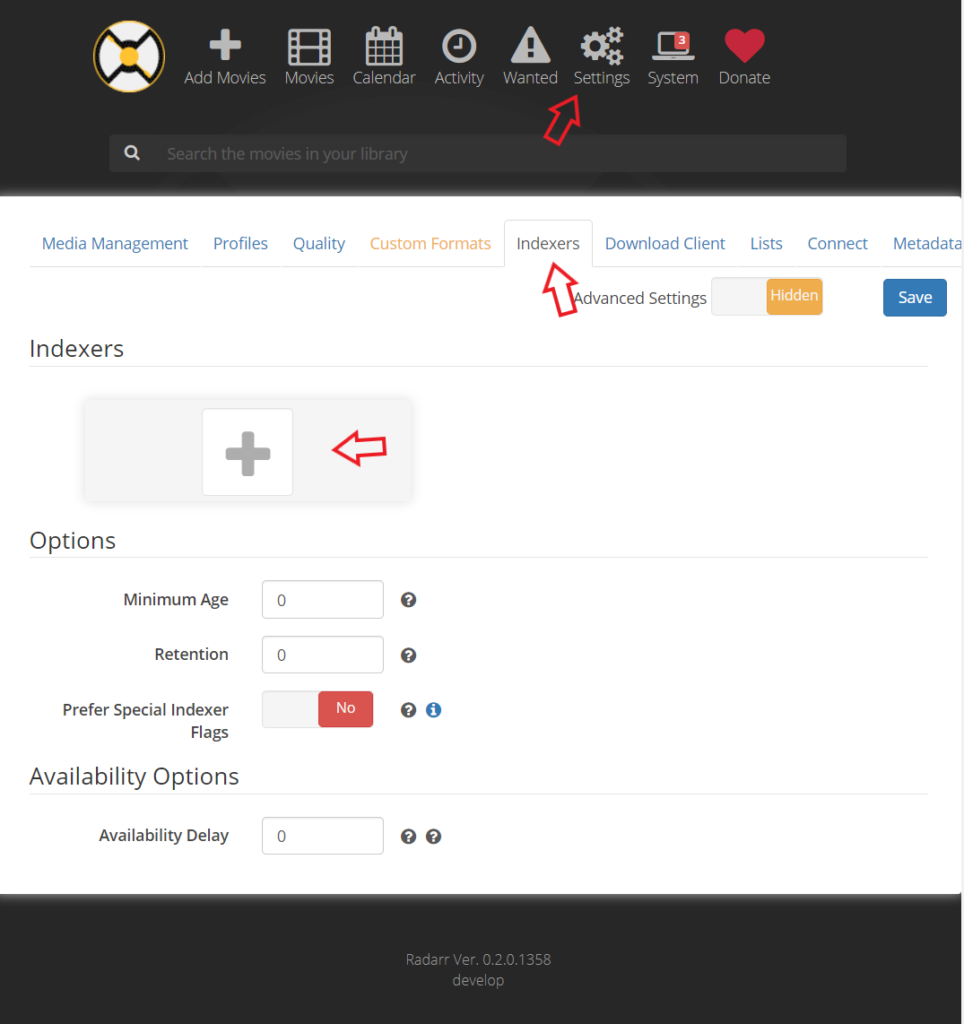Switch to Download Client tab
The height and width of the screenshot is (1024, 964).
pos(665,243)
